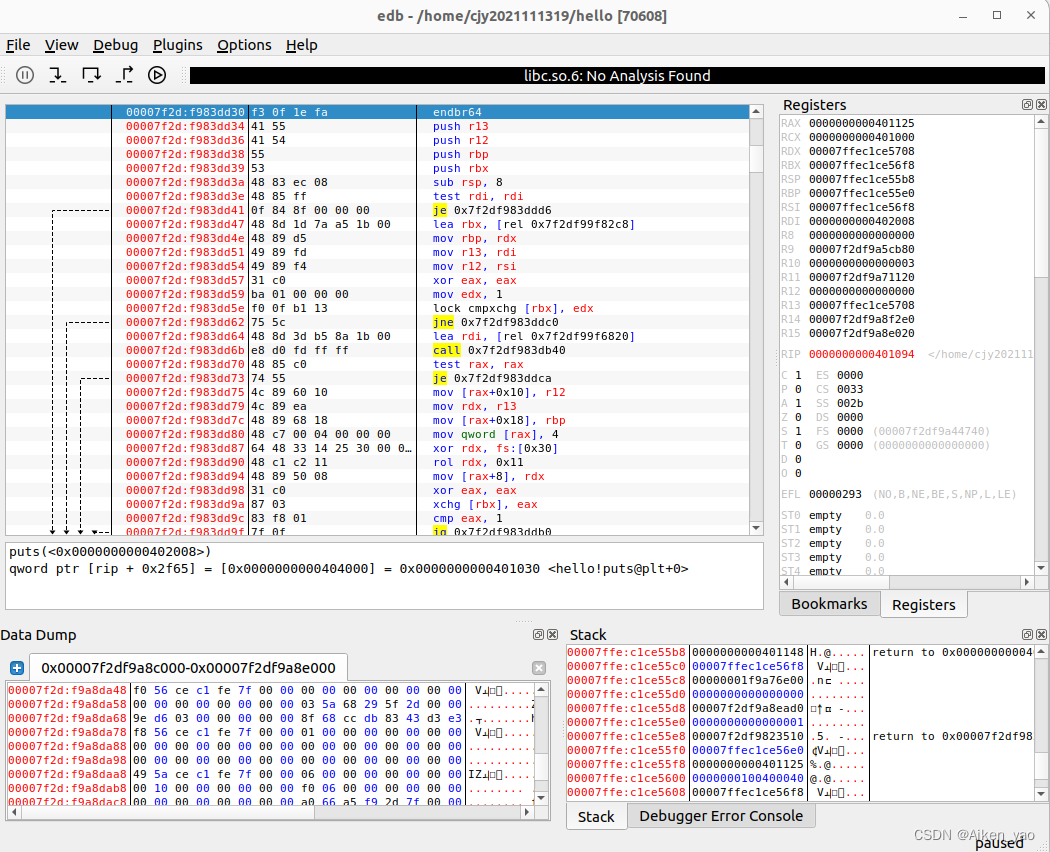Click the Run toolbar icon

click(x=157, y=75)
